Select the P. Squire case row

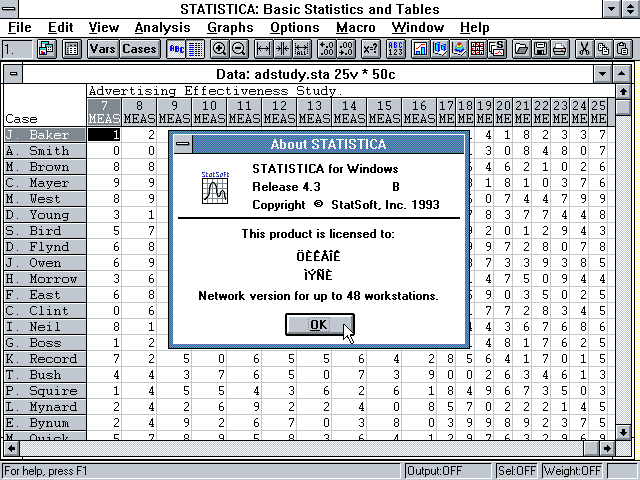coord(45,391)
